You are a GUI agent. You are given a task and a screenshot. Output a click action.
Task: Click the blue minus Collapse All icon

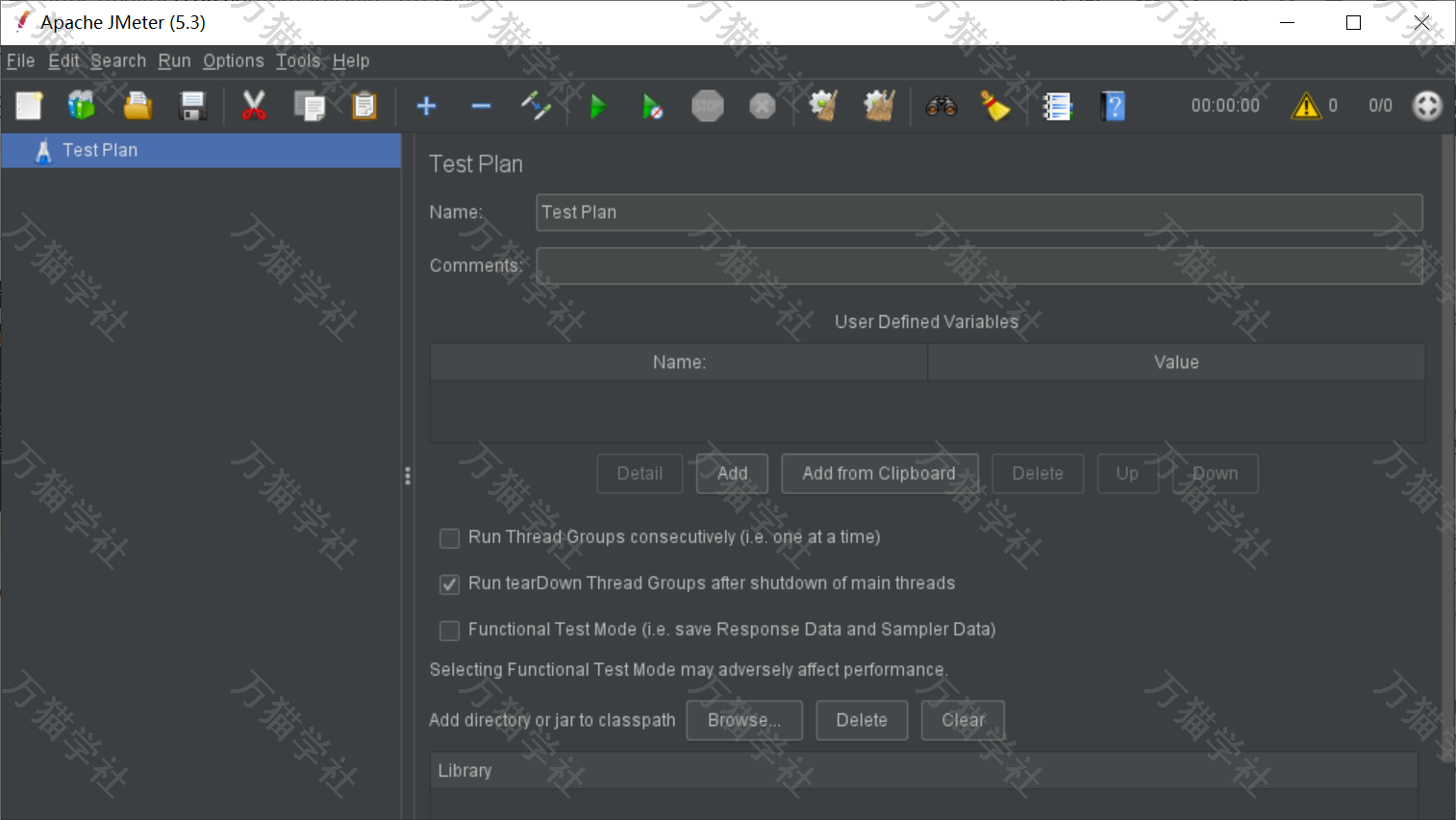481,106
